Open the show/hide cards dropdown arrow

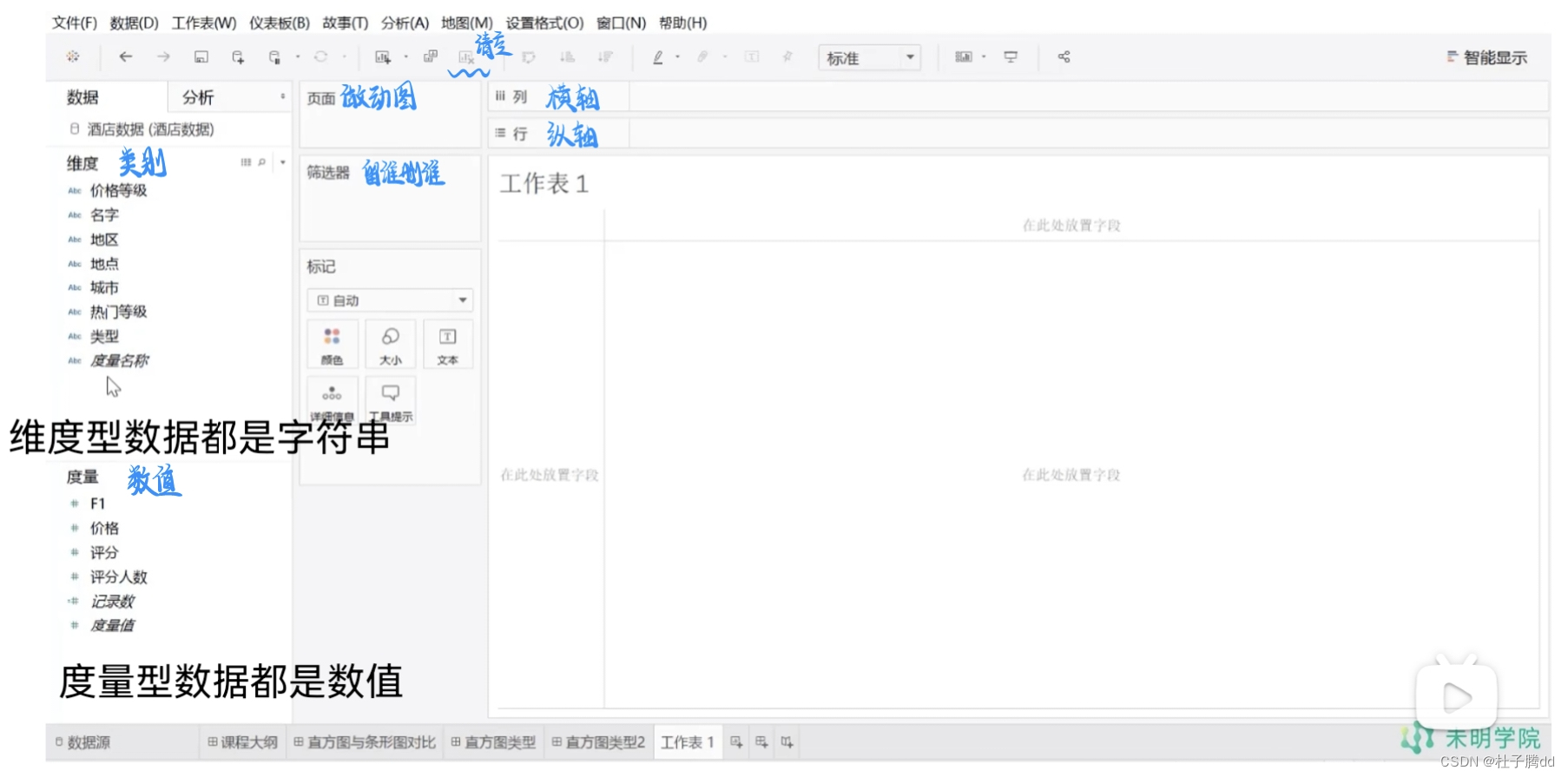(x=984, y=56)
